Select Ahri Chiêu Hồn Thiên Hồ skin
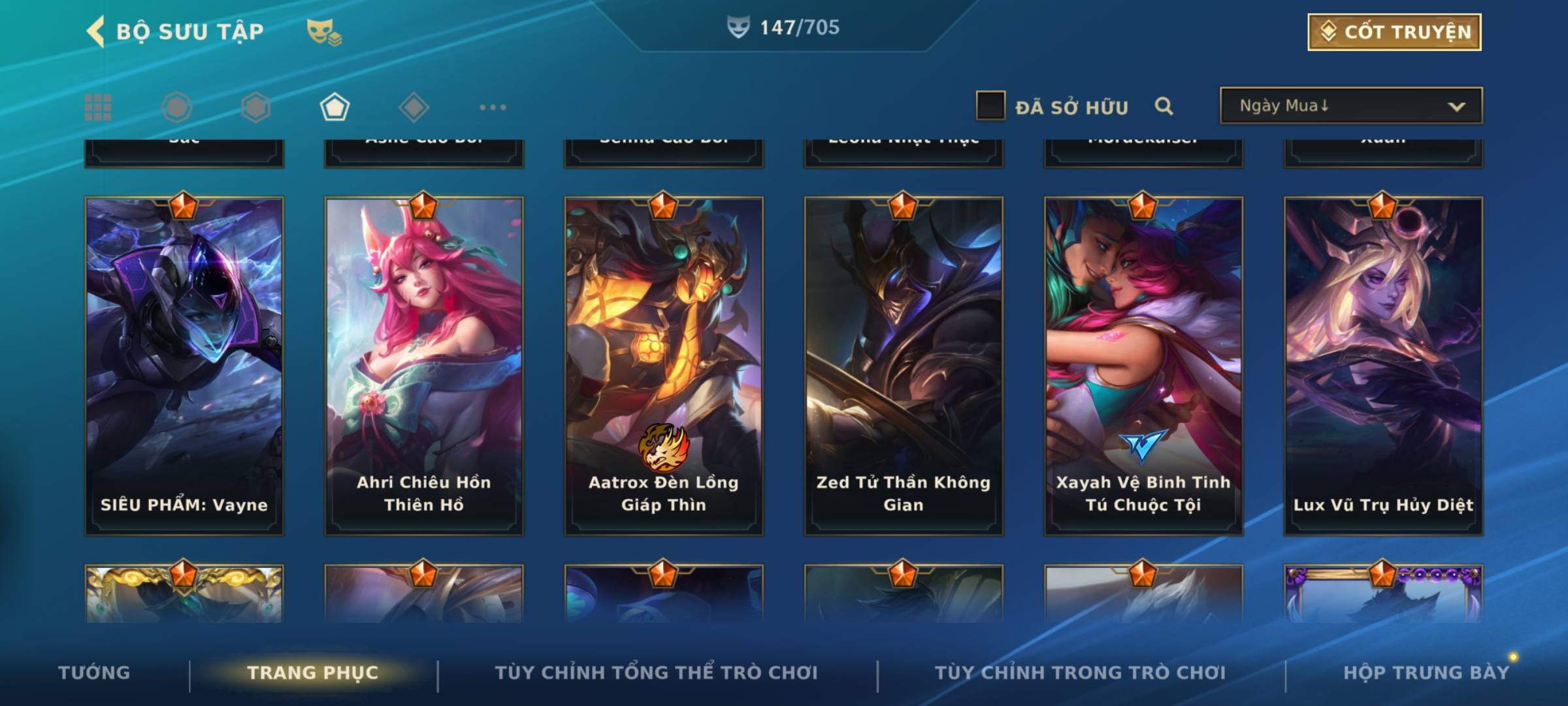 pos(424,366)
